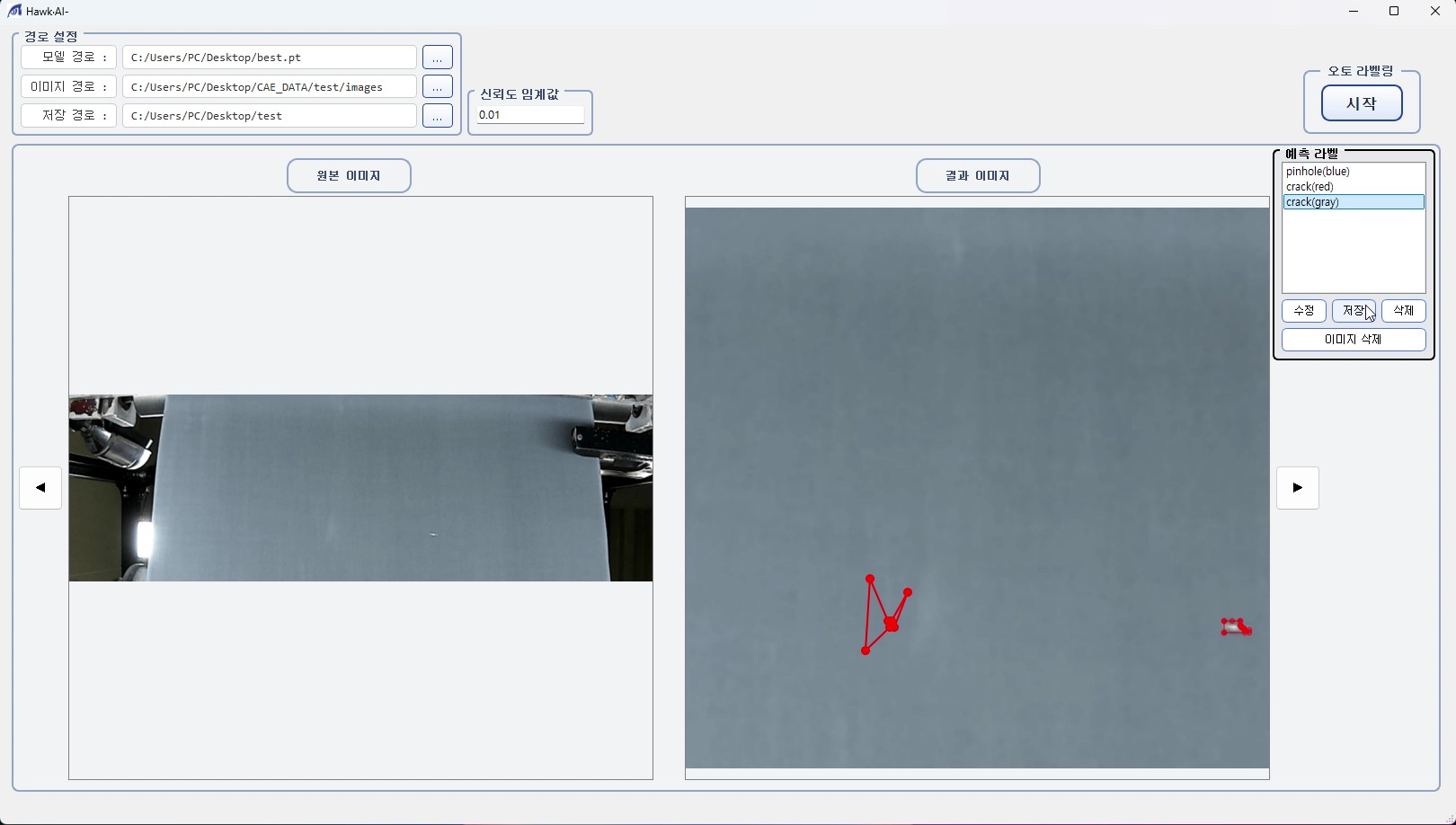
Task: Show next image with right arrow button
Action: coord(1298,488)
